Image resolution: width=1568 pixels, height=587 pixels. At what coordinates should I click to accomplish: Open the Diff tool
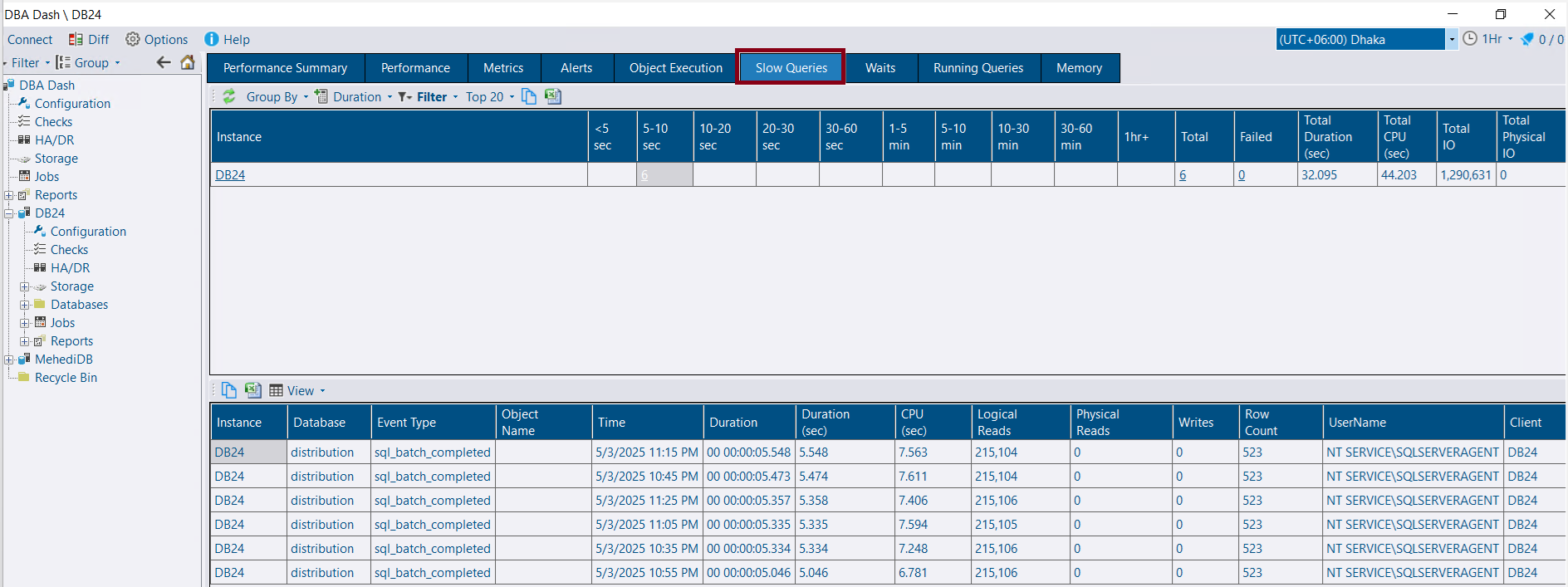coord(89,40)
